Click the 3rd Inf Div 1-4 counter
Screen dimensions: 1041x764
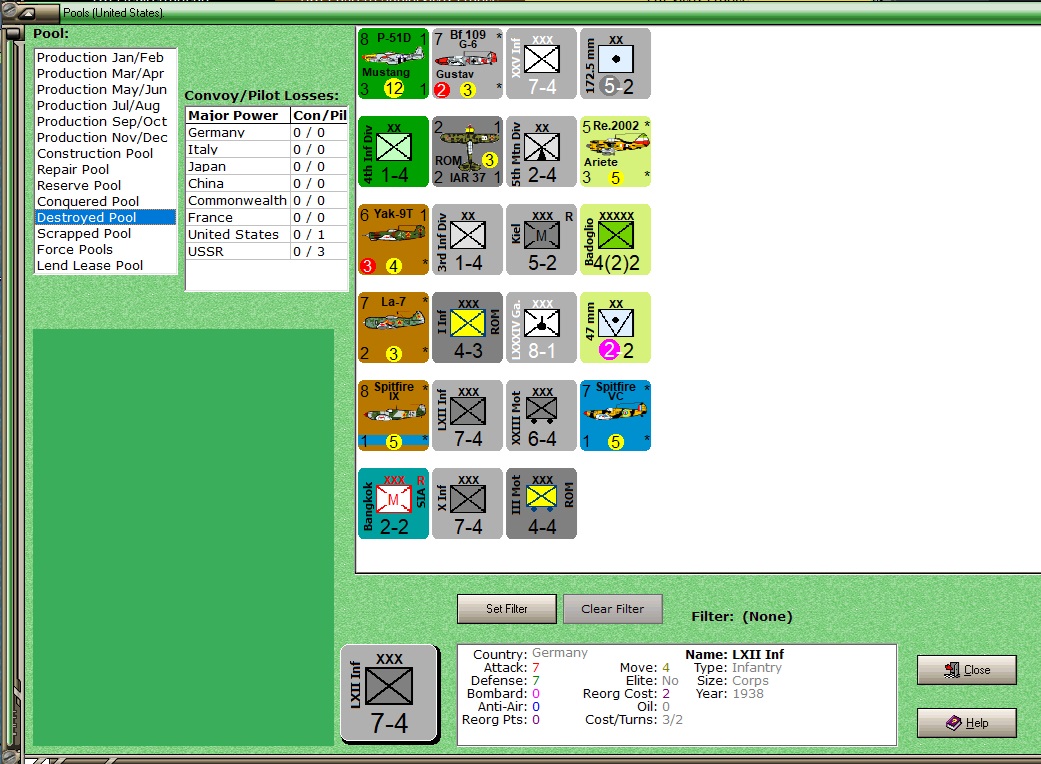(467, 240)
